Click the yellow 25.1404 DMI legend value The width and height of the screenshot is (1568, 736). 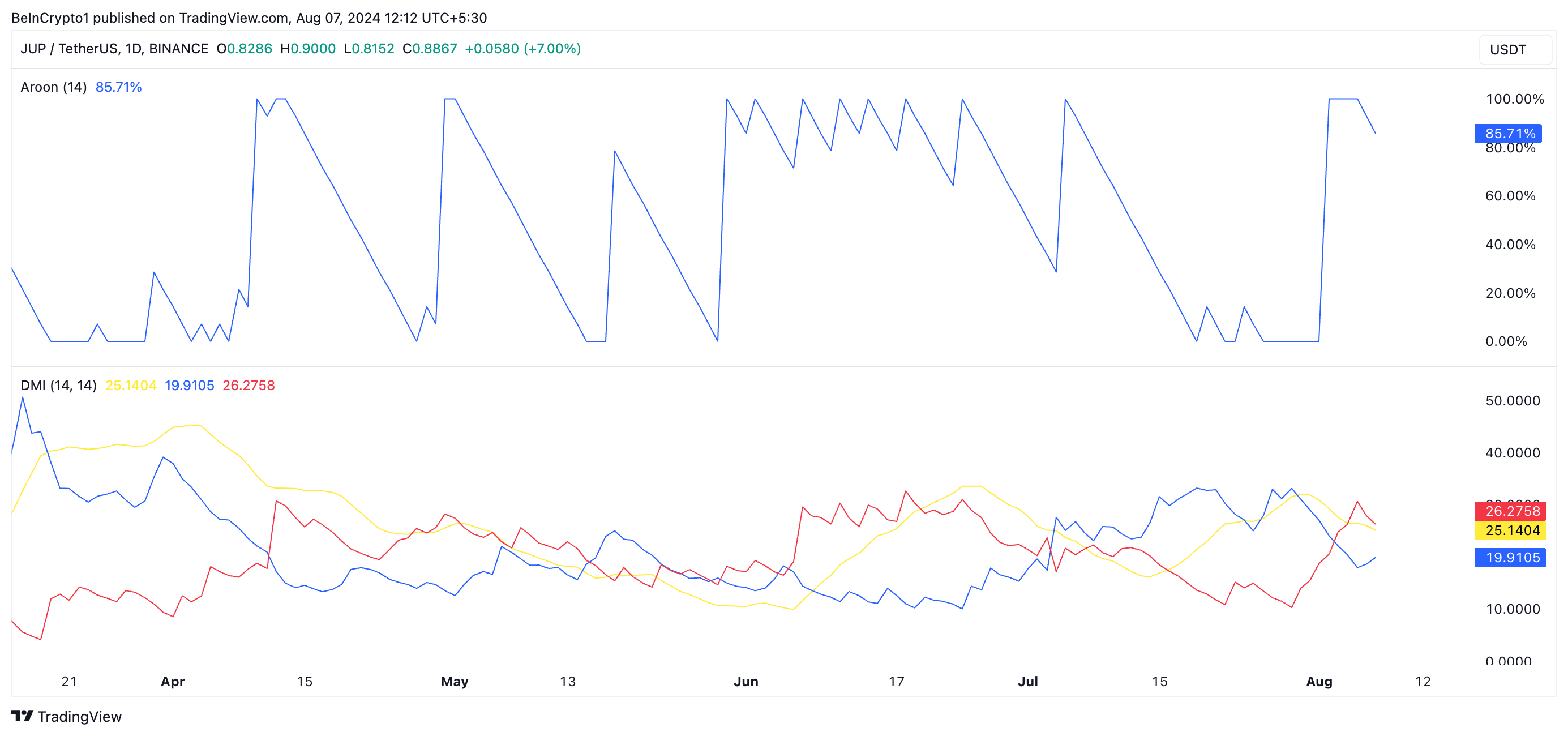131,386
